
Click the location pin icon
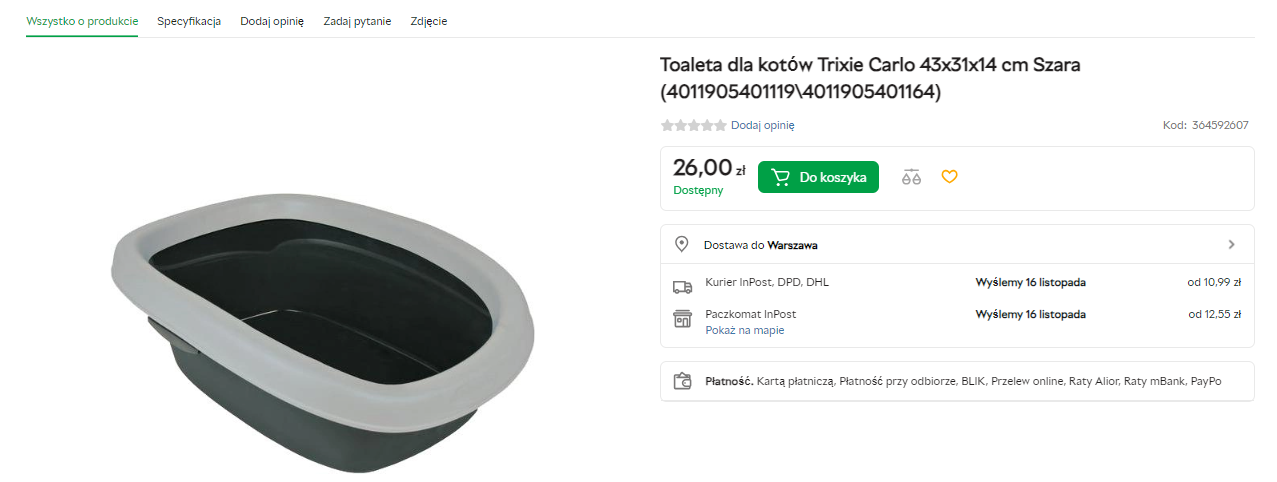[682, 244]
